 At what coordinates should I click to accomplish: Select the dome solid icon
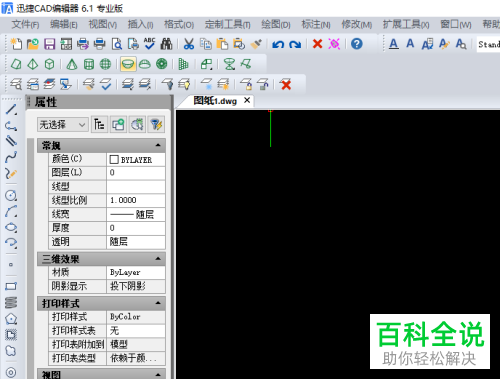point(145,64)
